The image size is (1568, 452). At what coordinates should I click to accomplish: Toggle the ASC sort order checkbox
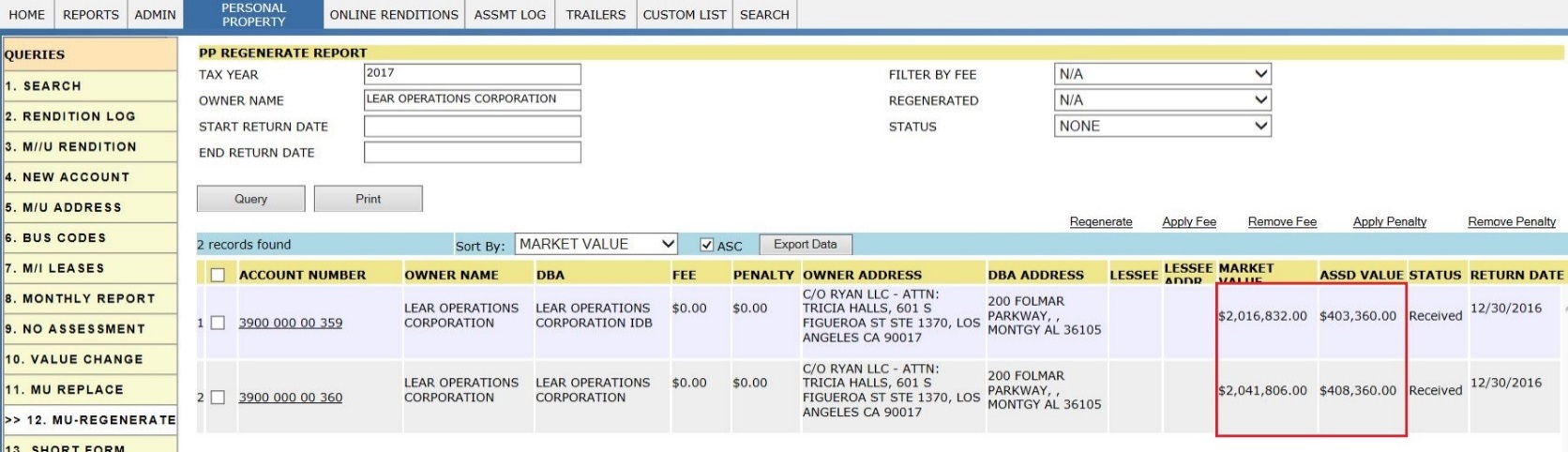(707, 245)
